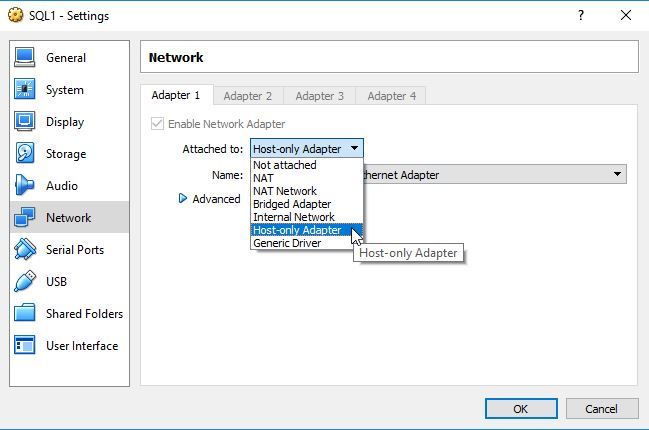649x430 pixels.
Task: Click the Cancel button
Action: point(601,409)
